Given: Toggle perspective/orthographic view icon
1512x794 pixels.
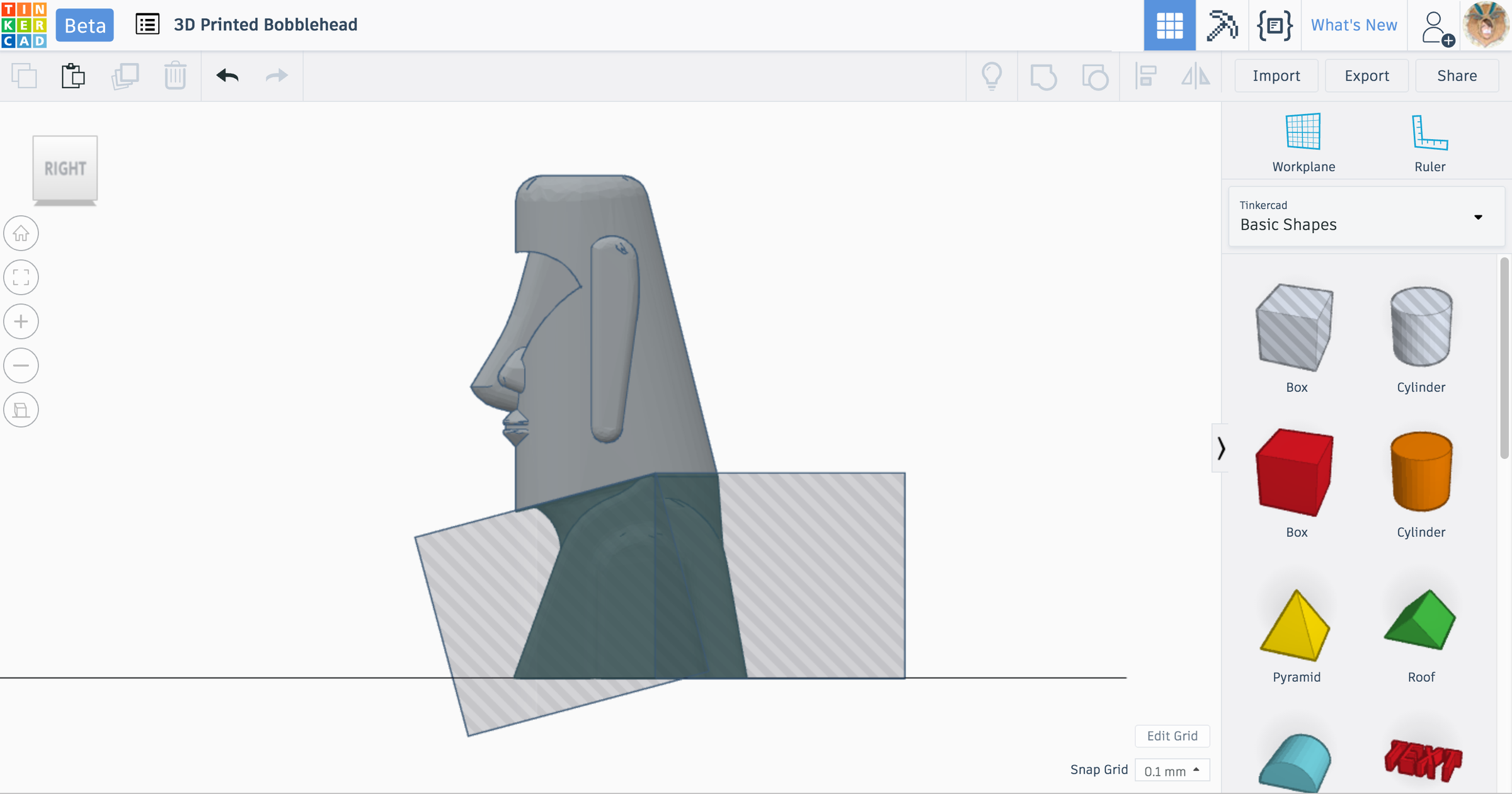Looking at the screenshot, I should (21, 410).
